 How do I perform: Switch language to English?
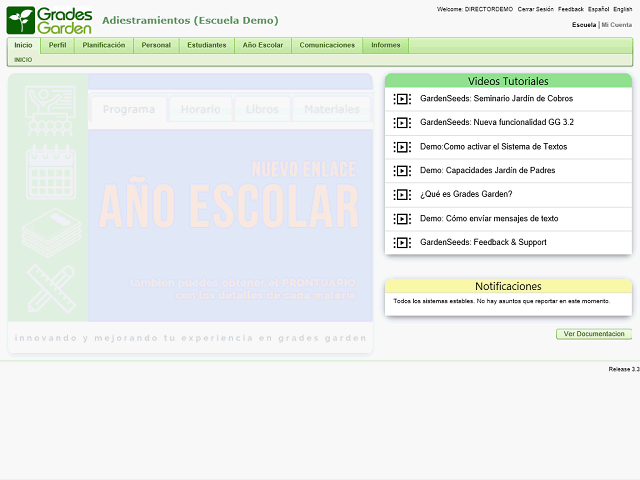point(622,9)
